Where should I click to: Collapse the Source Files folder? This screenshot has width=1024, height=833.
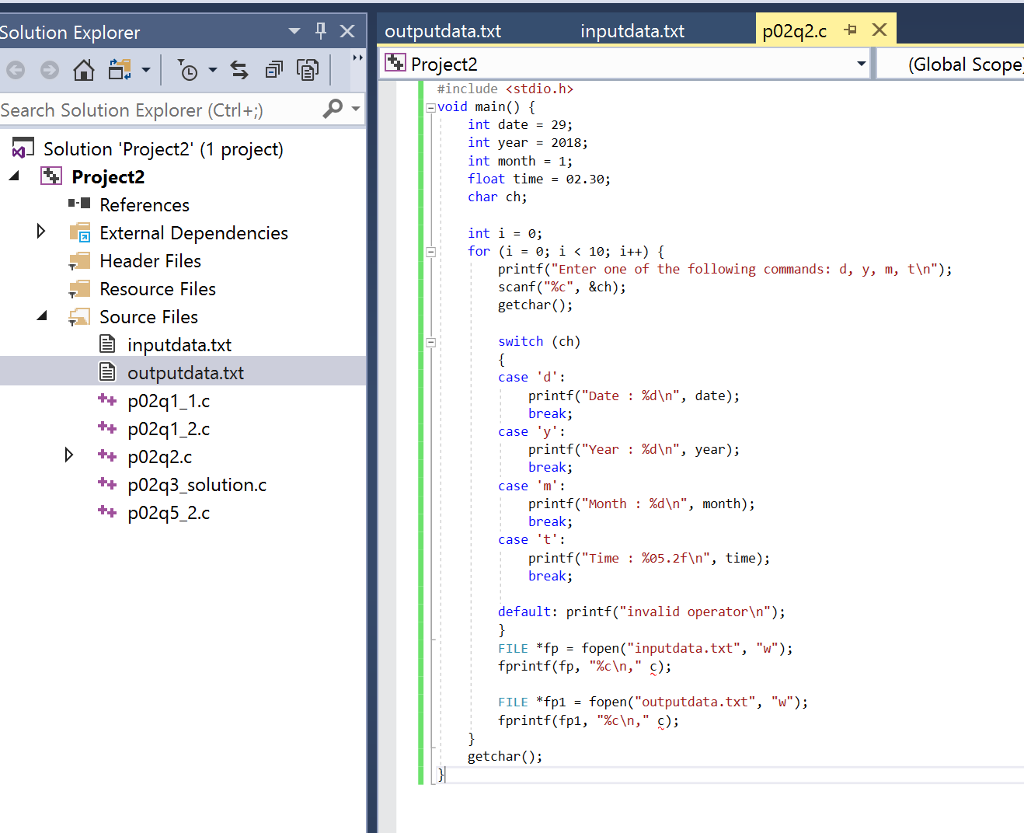point(42,316)
